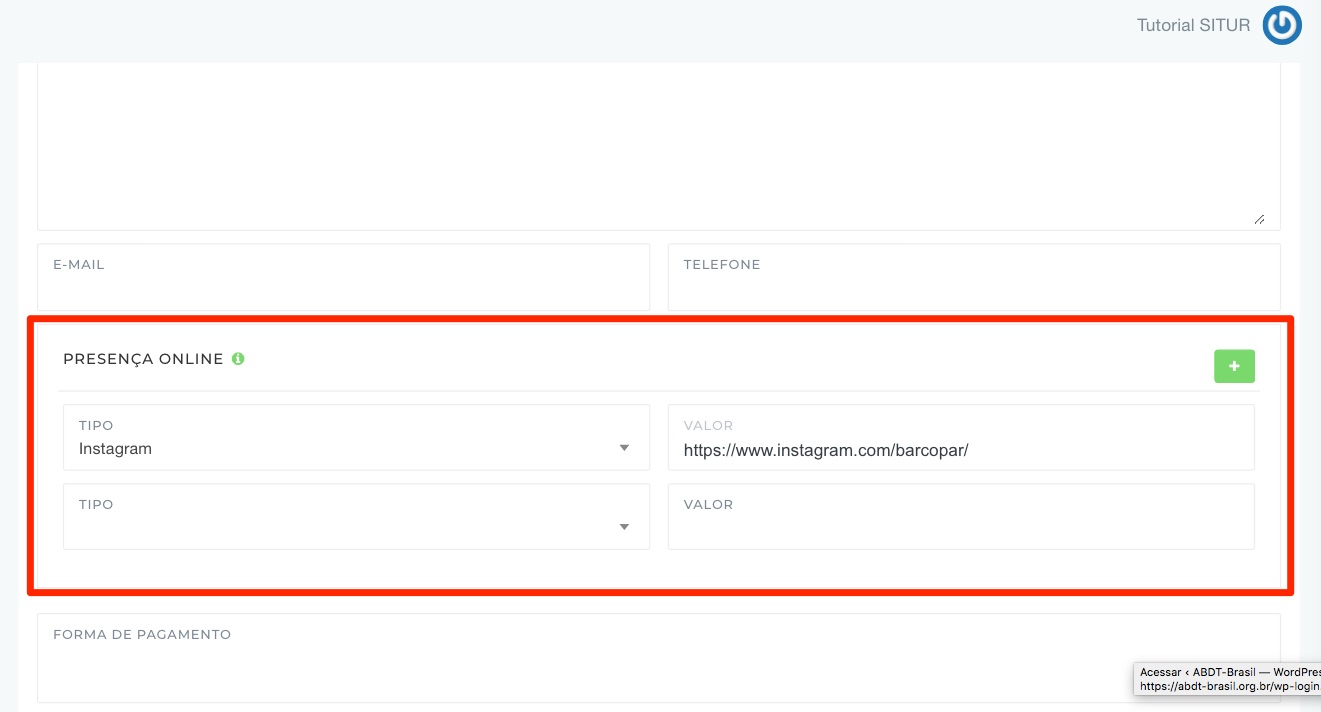Viewport: 1321px width, 712px height.
Task: Open the Tutorial SITUR link
Action: click(x=1193, y=26)
